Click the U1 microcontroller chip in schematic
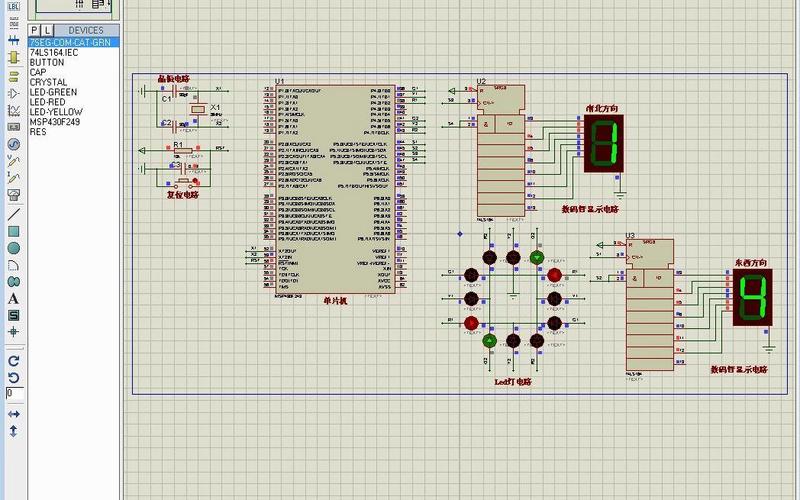Viewport: 800px width, 500px height. point(330,190)
